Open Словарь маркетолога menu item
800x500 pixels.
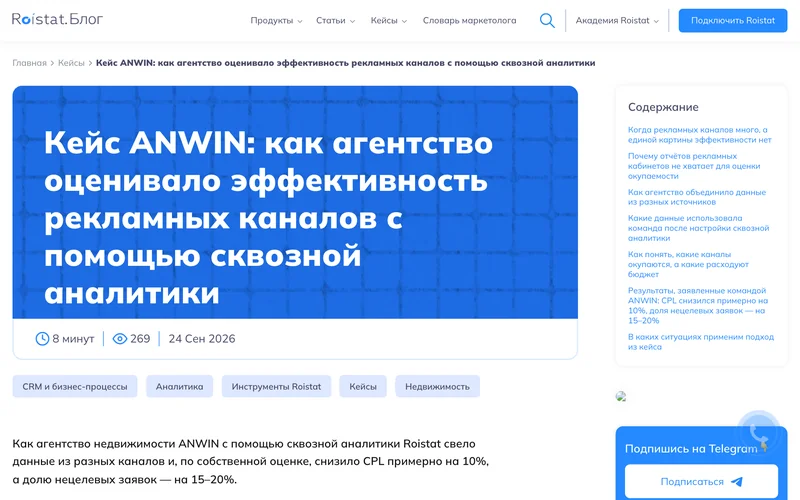pyautogui.click(x=469, y=20)
